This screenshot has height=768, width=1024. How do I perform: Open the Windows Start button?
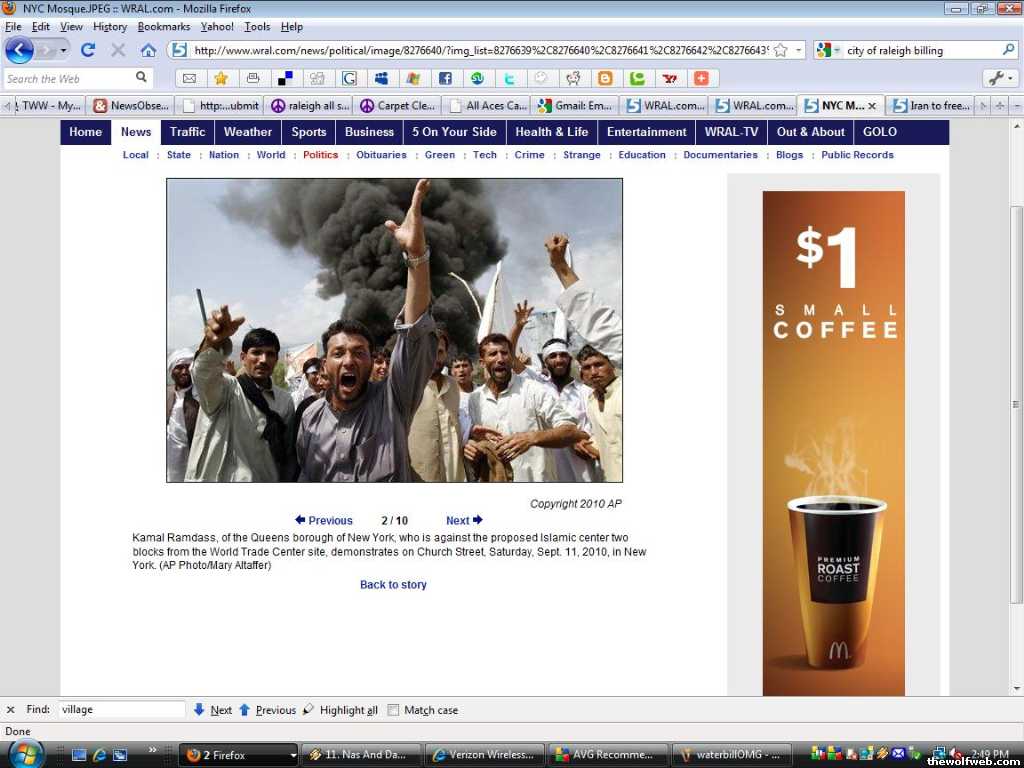coord(25,754)
